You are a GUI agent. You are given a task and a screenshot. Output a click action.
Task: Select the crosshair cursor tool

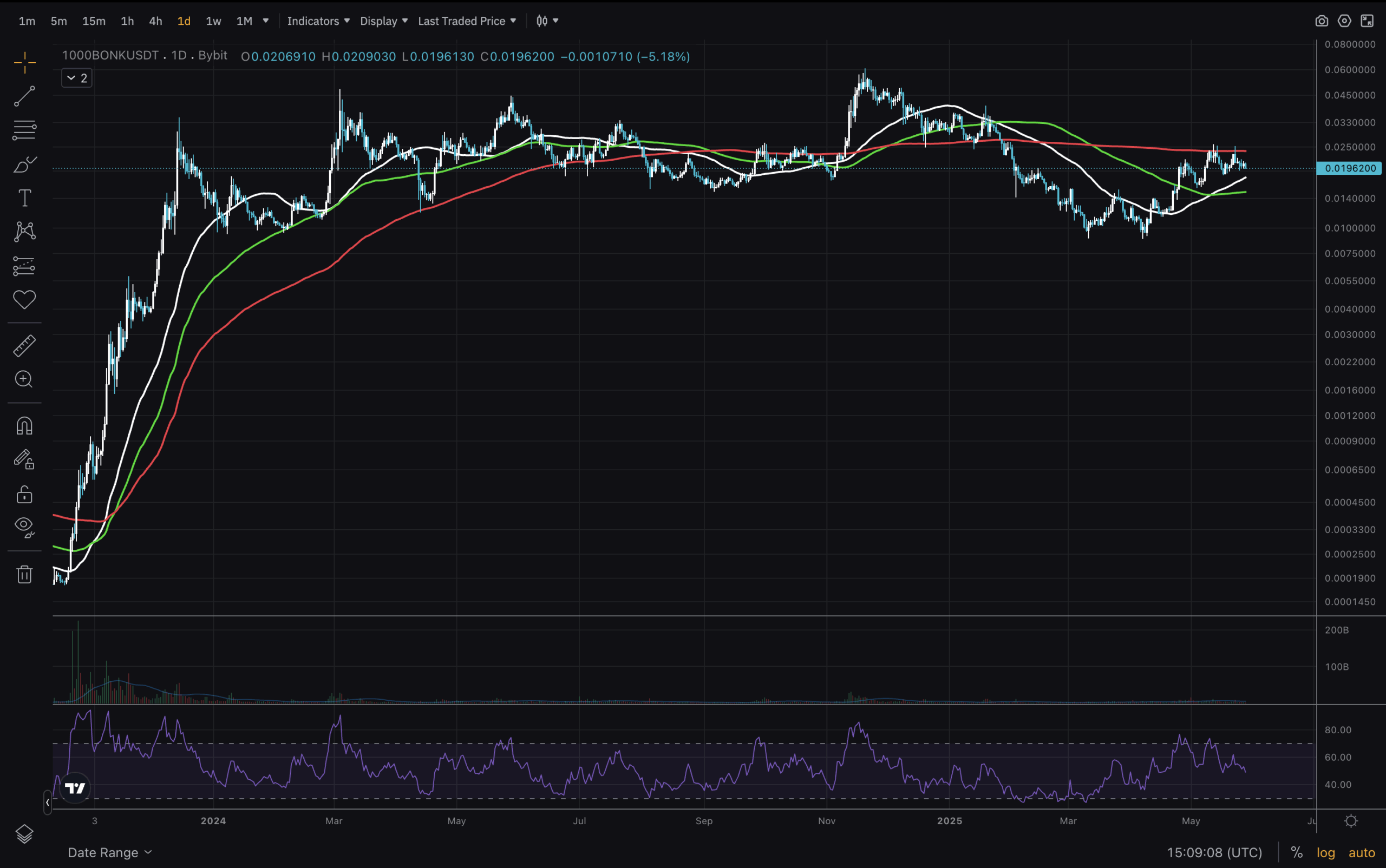24,62
